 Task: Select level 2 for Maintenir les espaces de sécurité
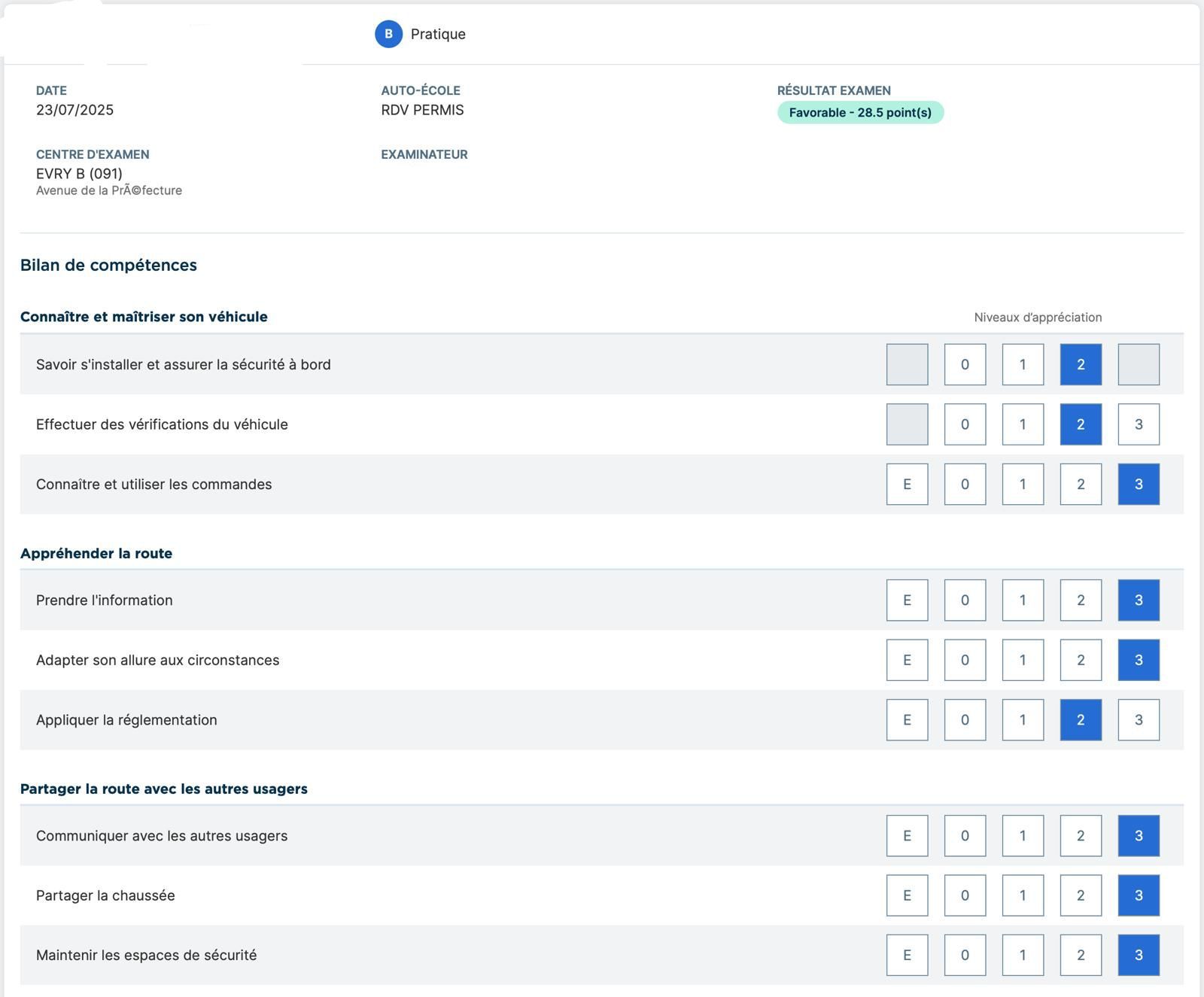point(1081,955)
